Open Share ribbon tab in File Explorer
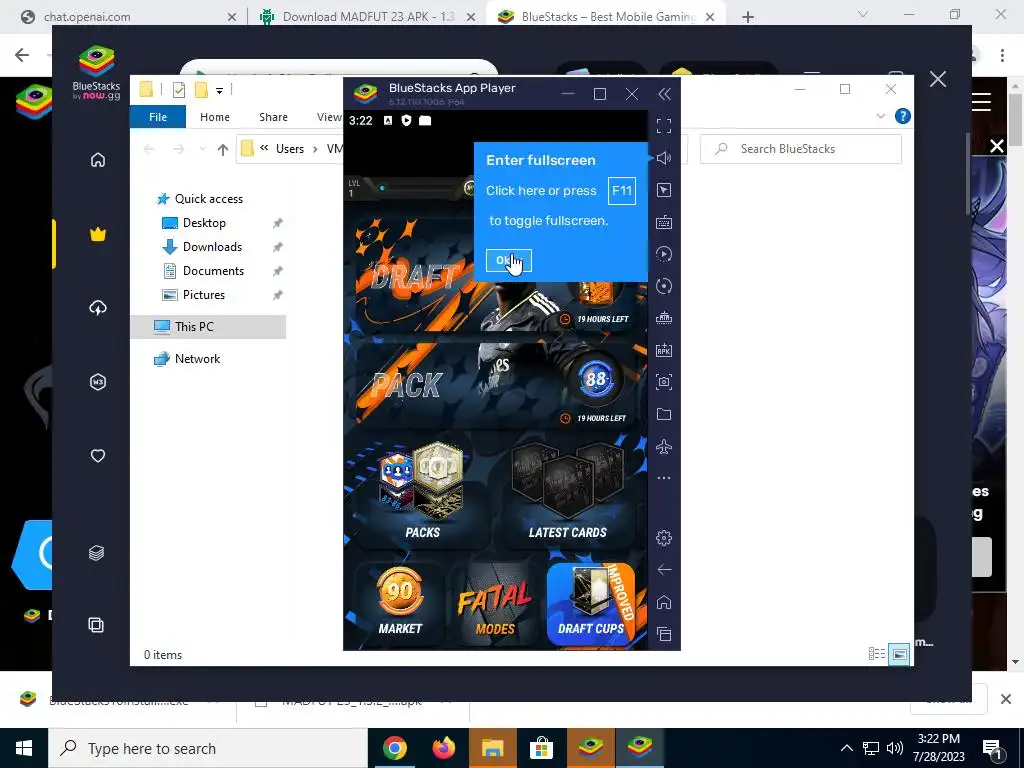The image size is (1024, 768). [x=273, y=117]
